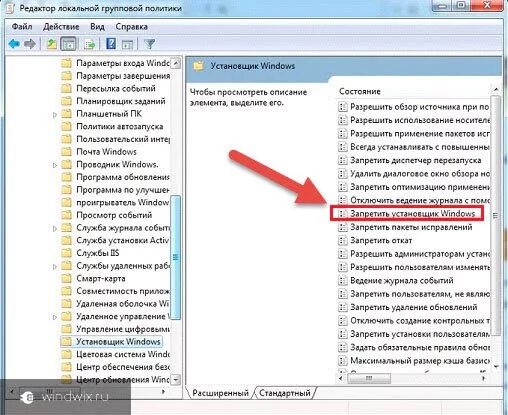Click the Export list toolbar icon
Screen dimensions: 508x415
(x=89, y=44)
